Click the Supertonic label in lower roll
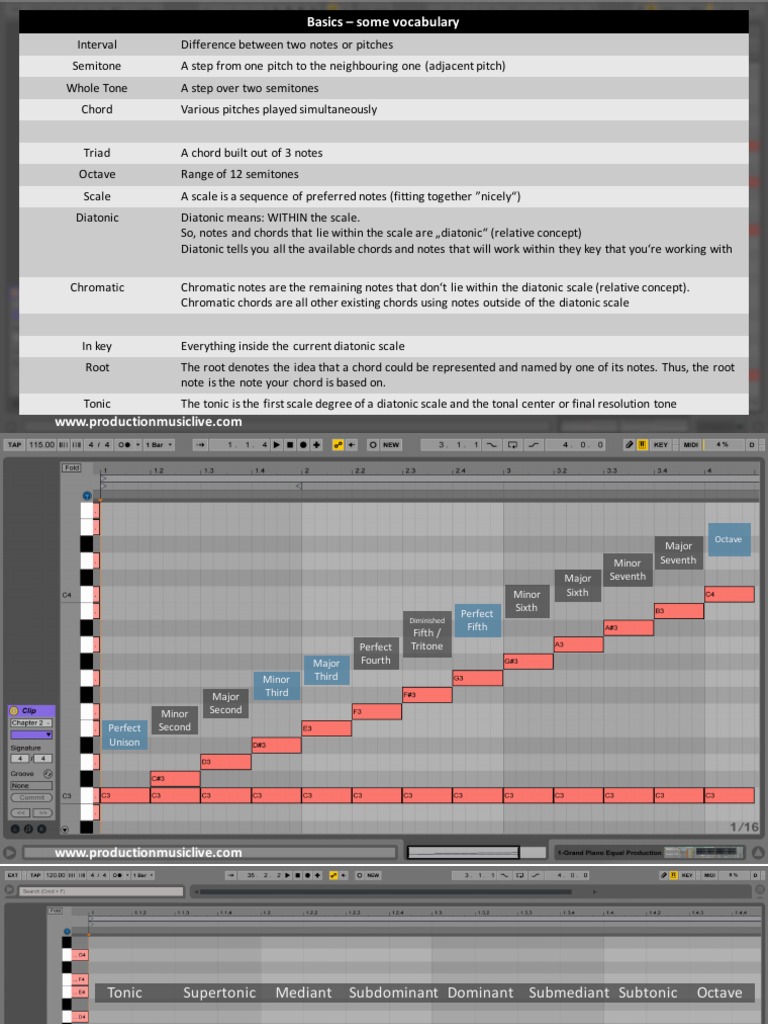The width and height of the screenshot is (768, 1024). (219, 993)
